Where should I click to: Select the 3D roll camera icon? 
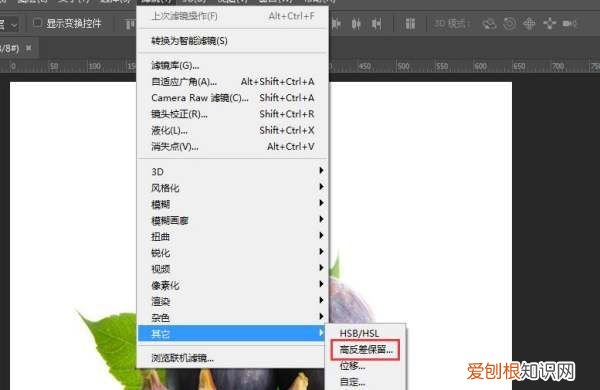(x=510, y=24)
